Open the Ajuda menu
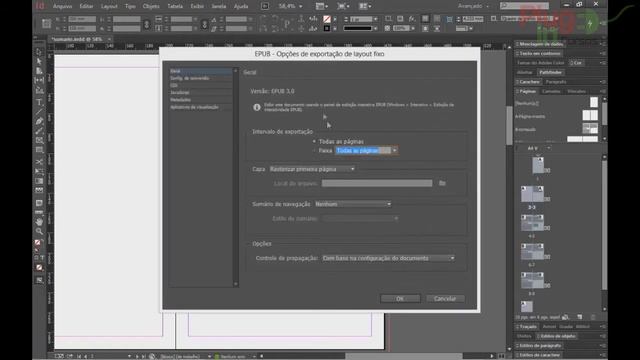 (x=241, y=7)
